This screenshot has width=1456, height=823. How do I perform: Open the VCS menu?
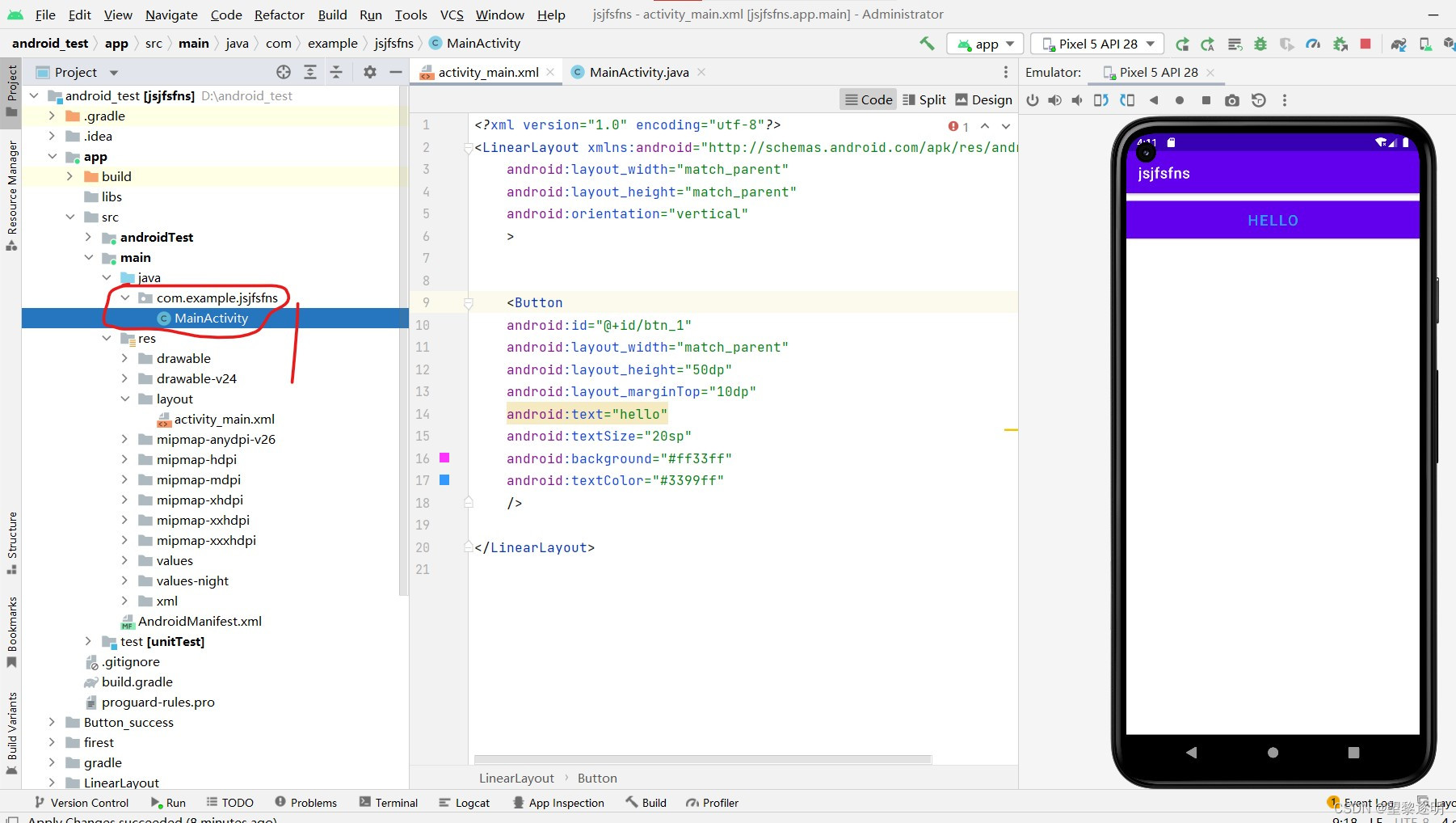452,15
